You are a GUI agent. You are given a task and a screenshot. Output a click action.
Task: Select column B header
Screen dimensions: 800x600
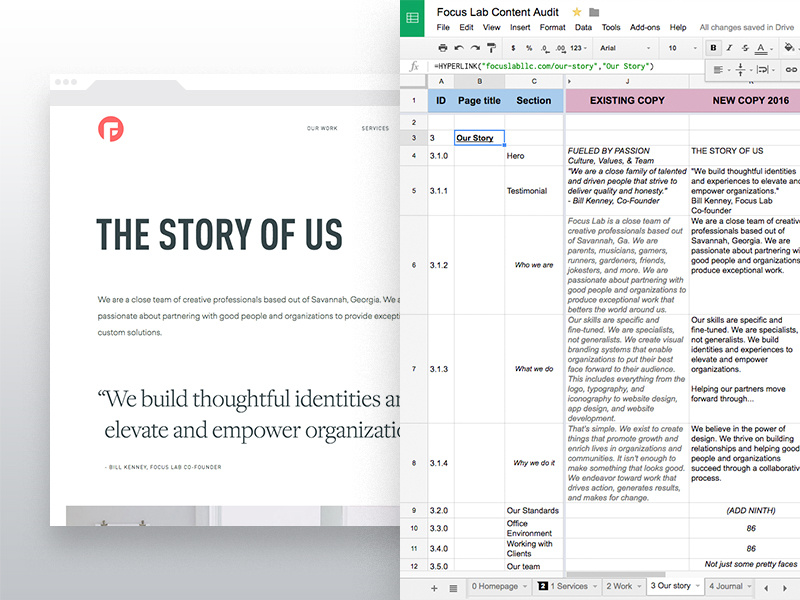480,81
